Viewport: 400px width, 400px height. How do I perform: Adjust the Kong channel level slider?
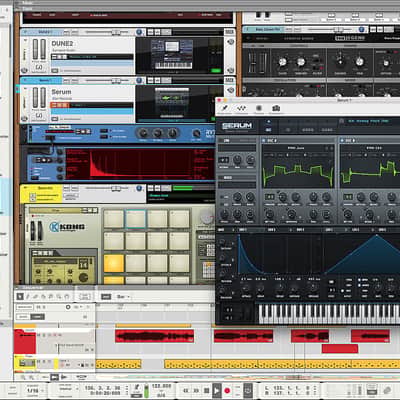pos(116,189)
